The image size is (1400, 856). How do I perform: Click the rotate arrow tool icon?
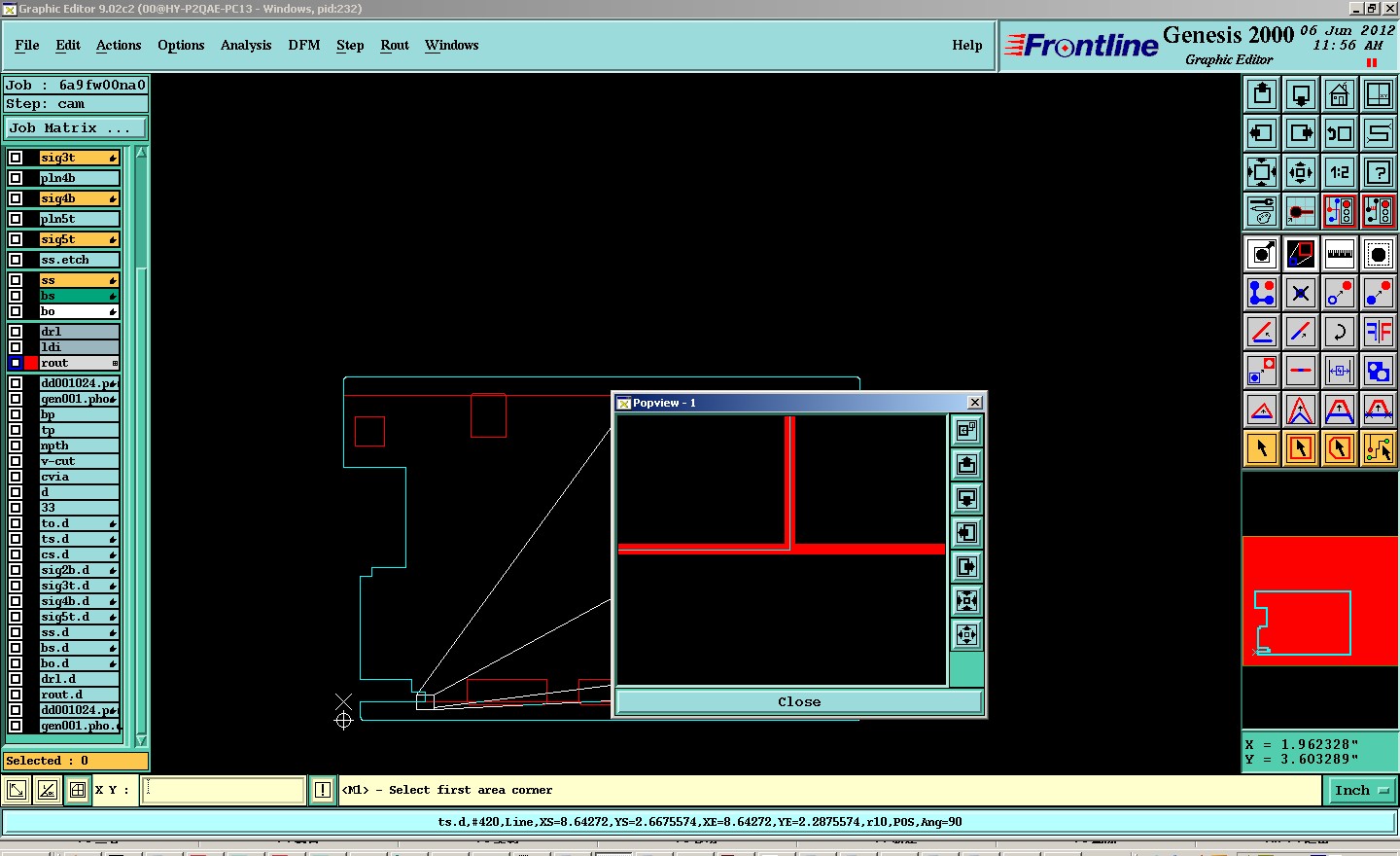[1340, 332]
